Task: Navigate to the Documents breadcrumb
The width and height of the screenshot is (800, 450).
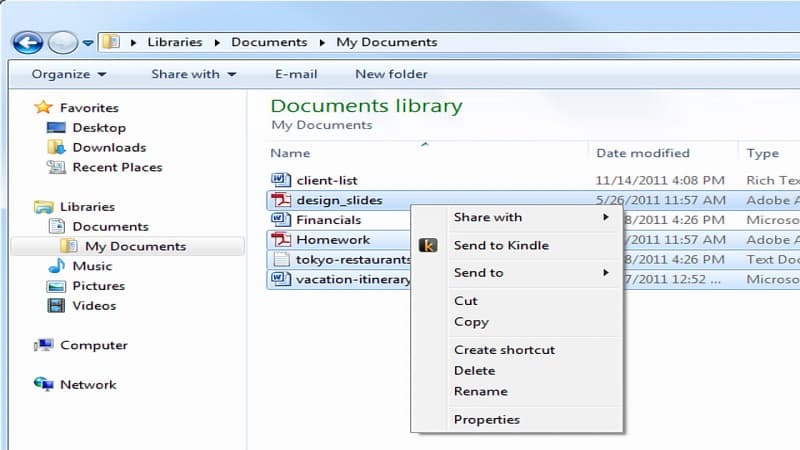Action: coord(269,42)
